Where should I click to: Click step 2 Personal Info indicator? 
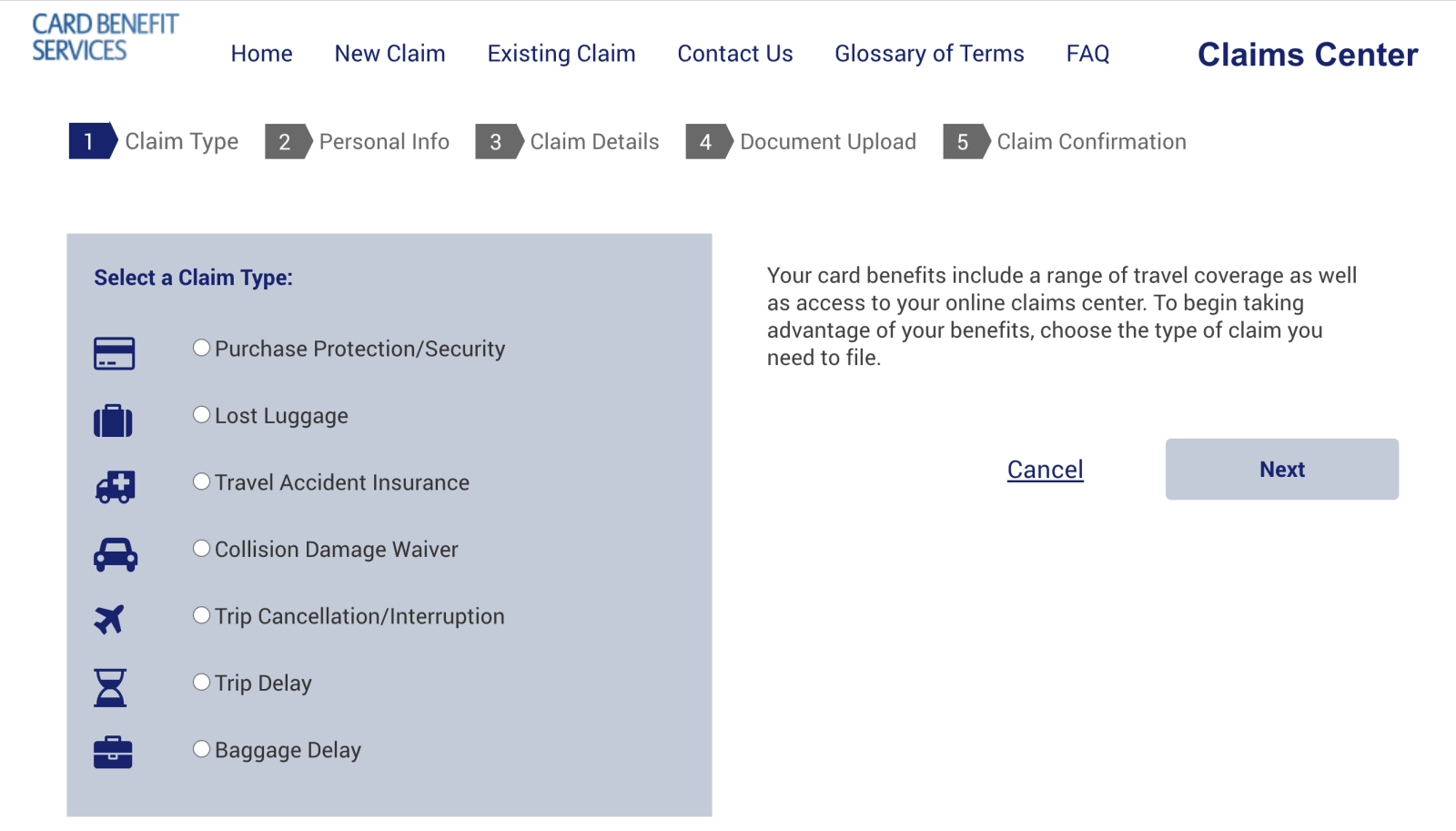(358, 142)
